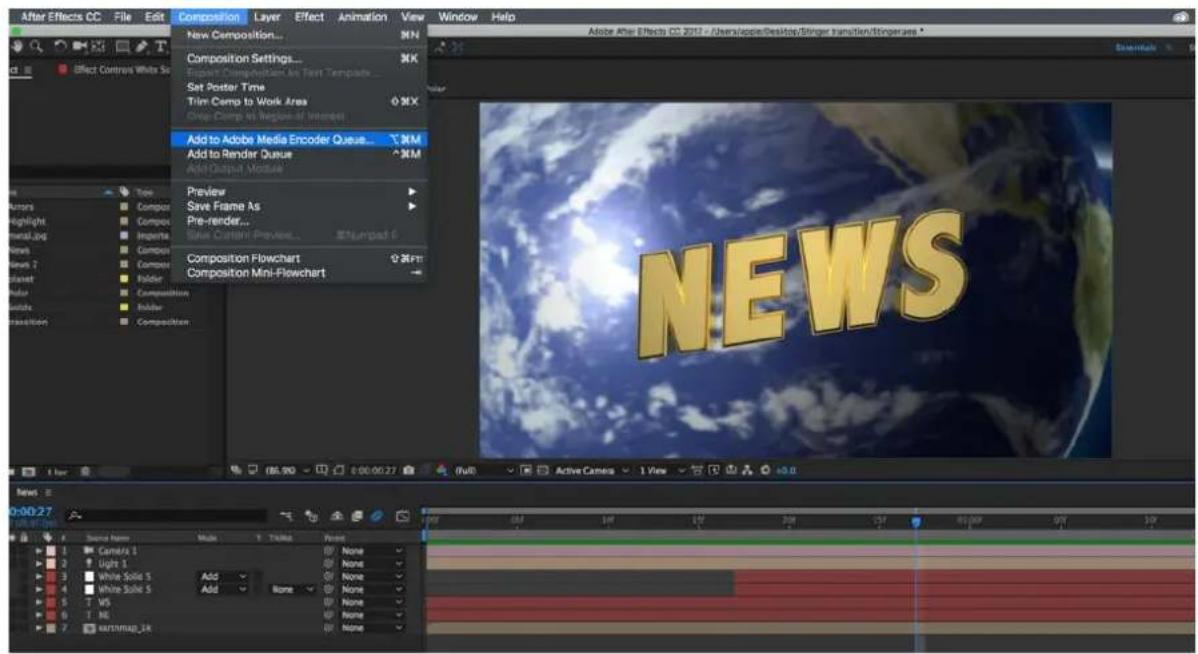
Task: Expand the Light 1 layer
Action: [39, 564]
